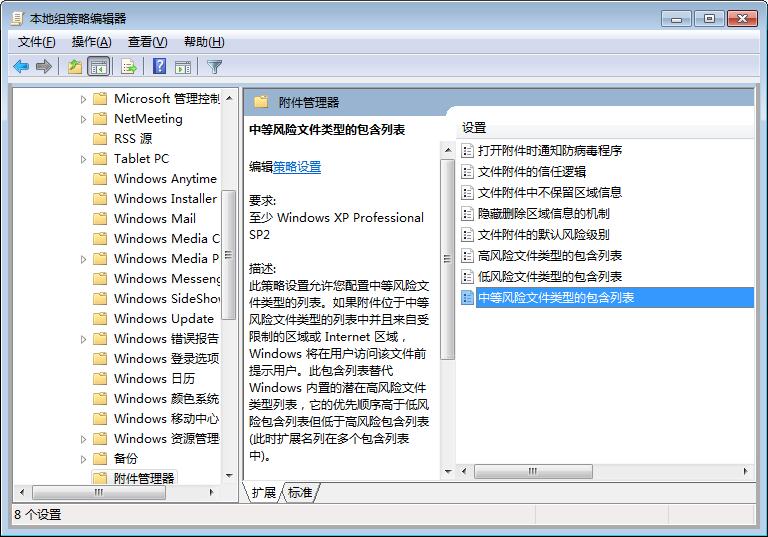Click policy icon beside 隐藏删除区域信息的机制
This screenshot has height=537, width=768.
click(467, 214)
